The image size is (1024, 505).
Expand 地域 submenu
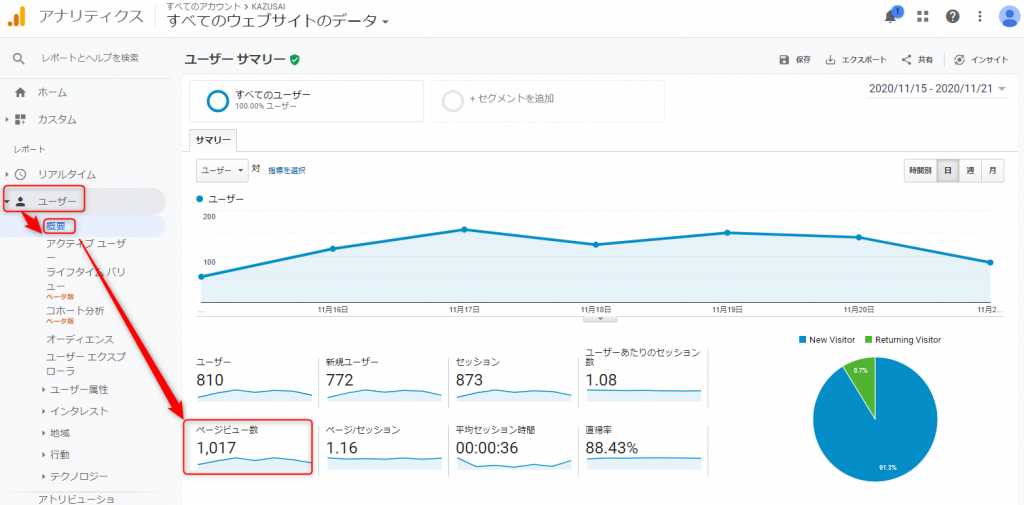55,432
